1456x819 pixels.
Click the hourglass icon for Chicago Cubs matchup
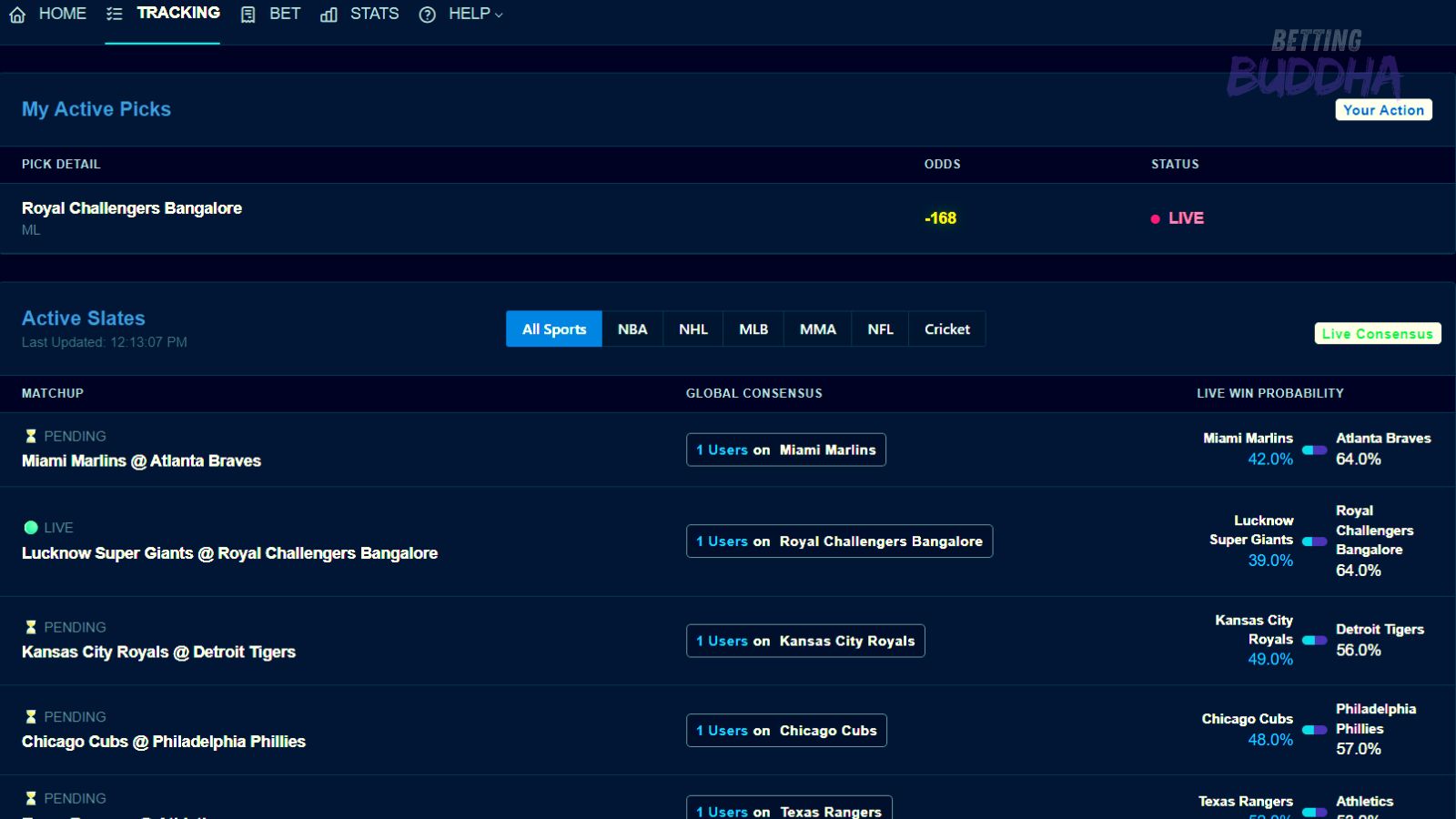click(31, 716)
